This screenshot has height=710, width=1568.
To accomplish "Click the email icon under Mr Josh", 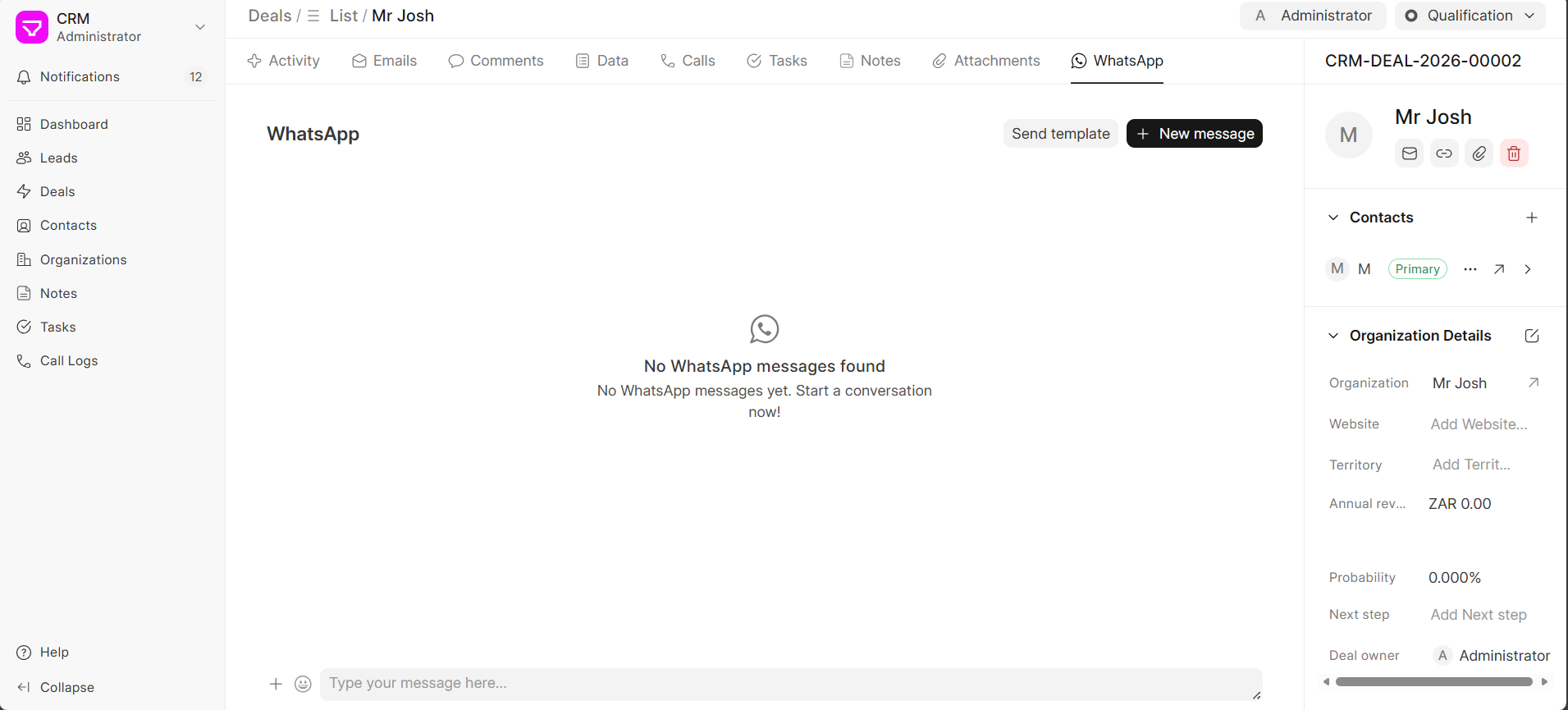I will coord(1409,153).
